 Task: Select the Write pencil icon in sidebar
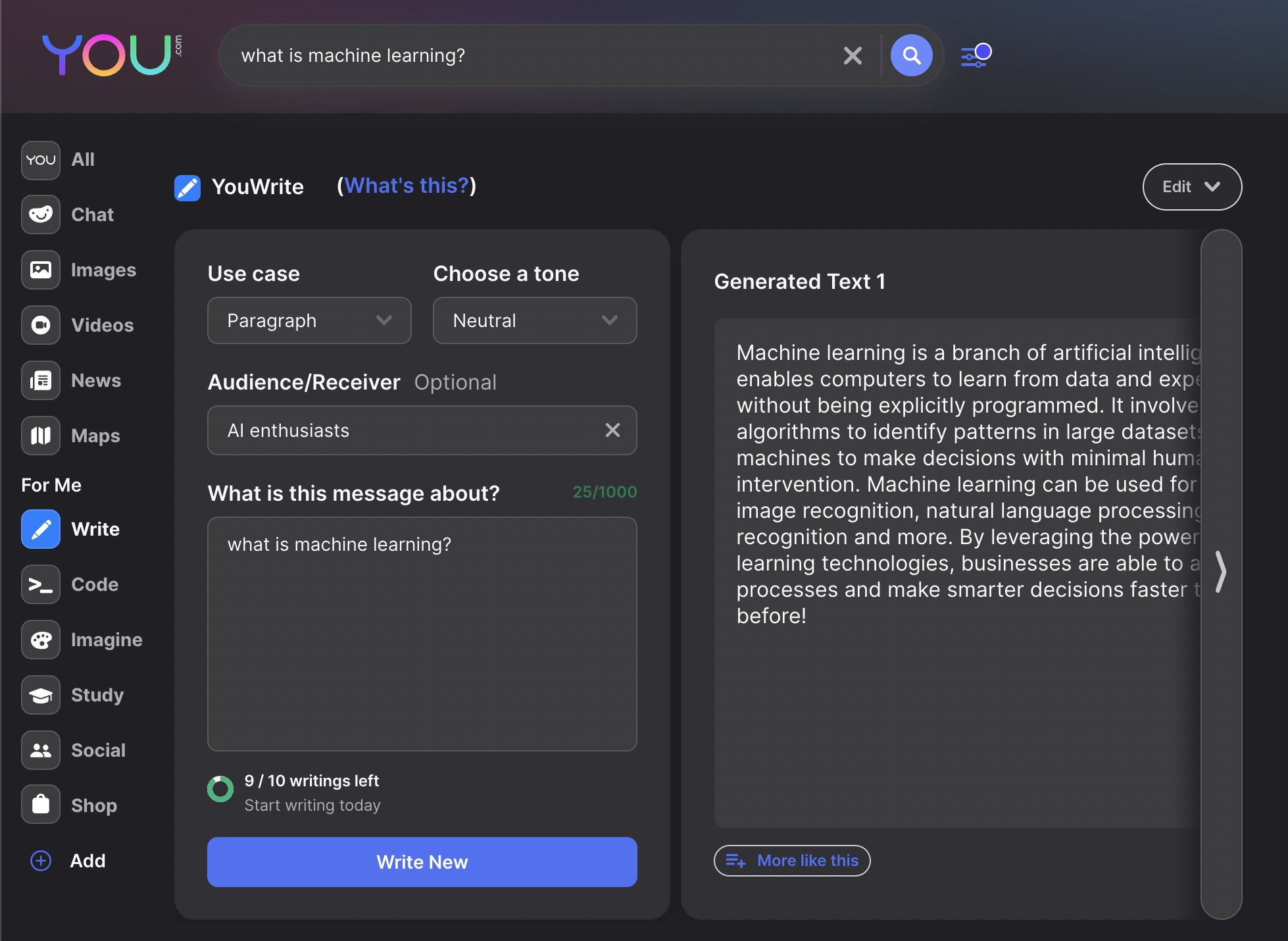coord(41,529)
